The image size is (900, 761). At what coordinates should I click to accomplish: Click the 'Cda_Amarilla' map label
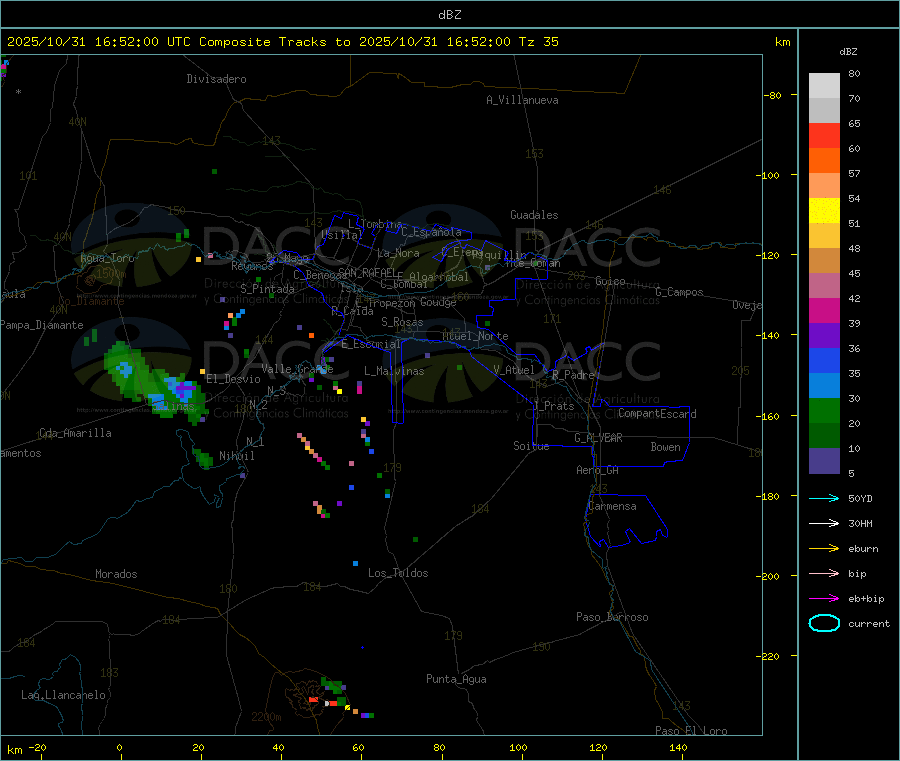click(75, 433)
